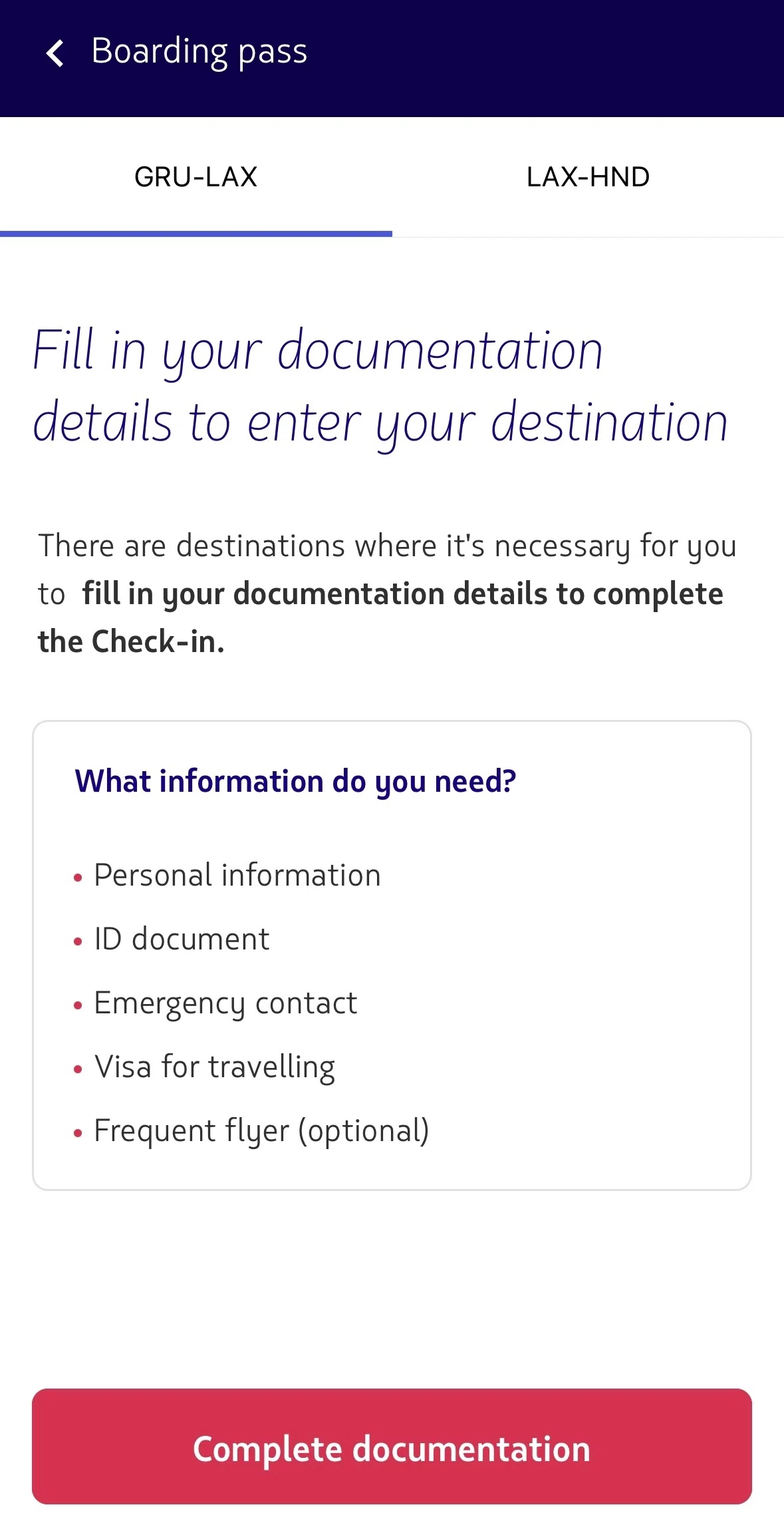Click the 'Fill in your documentation details' heading
Viewport: 784px width, 1529px height.
[x=380, y=387]
